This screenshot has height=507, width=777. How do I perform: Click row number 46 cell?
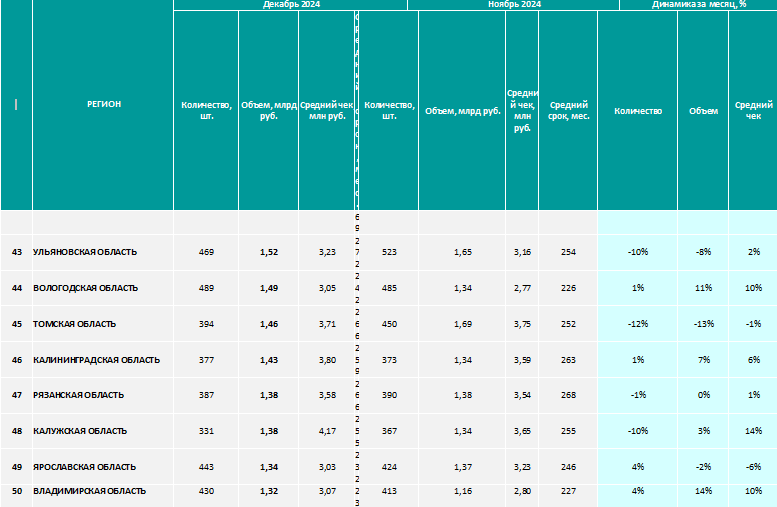(17, 360)
